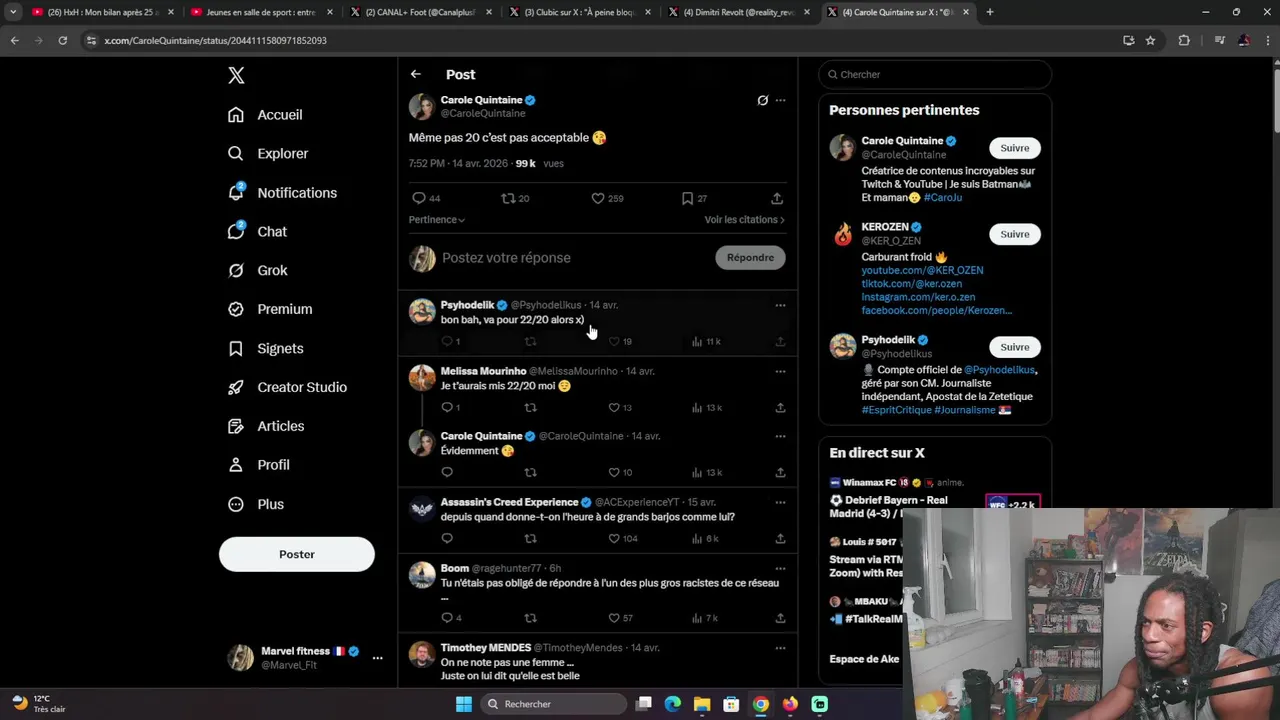The height and width of the screenshot is (720, 1280).
Task: Open main post three-dot menu
Action: click(x=780, y=100)
